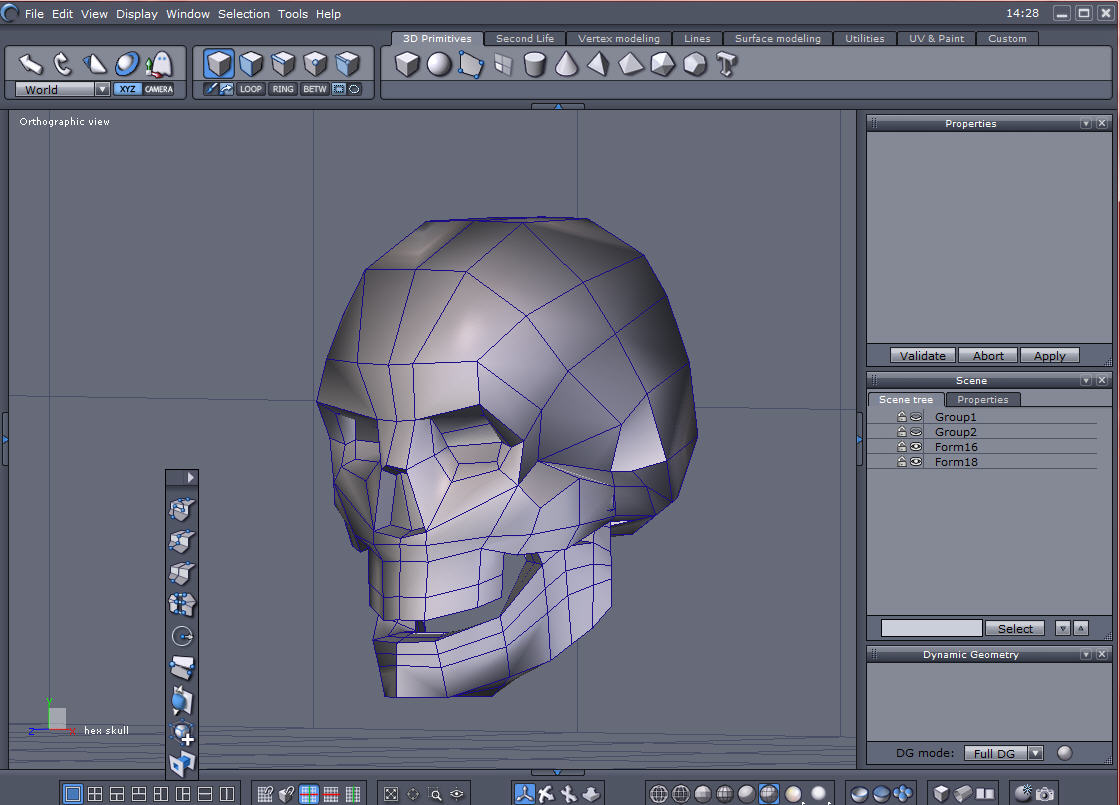Click the fit-all view icon
Viewport: 1120px width, 805px height.
[x=391, y=794]
